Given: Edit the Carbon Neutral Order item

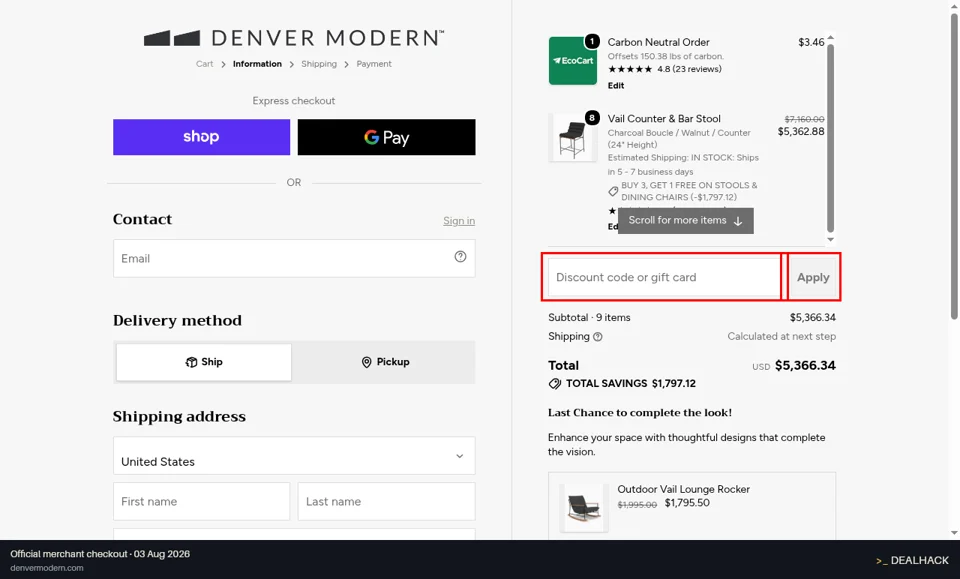Looking at the screenshot, I should (616, 86).
